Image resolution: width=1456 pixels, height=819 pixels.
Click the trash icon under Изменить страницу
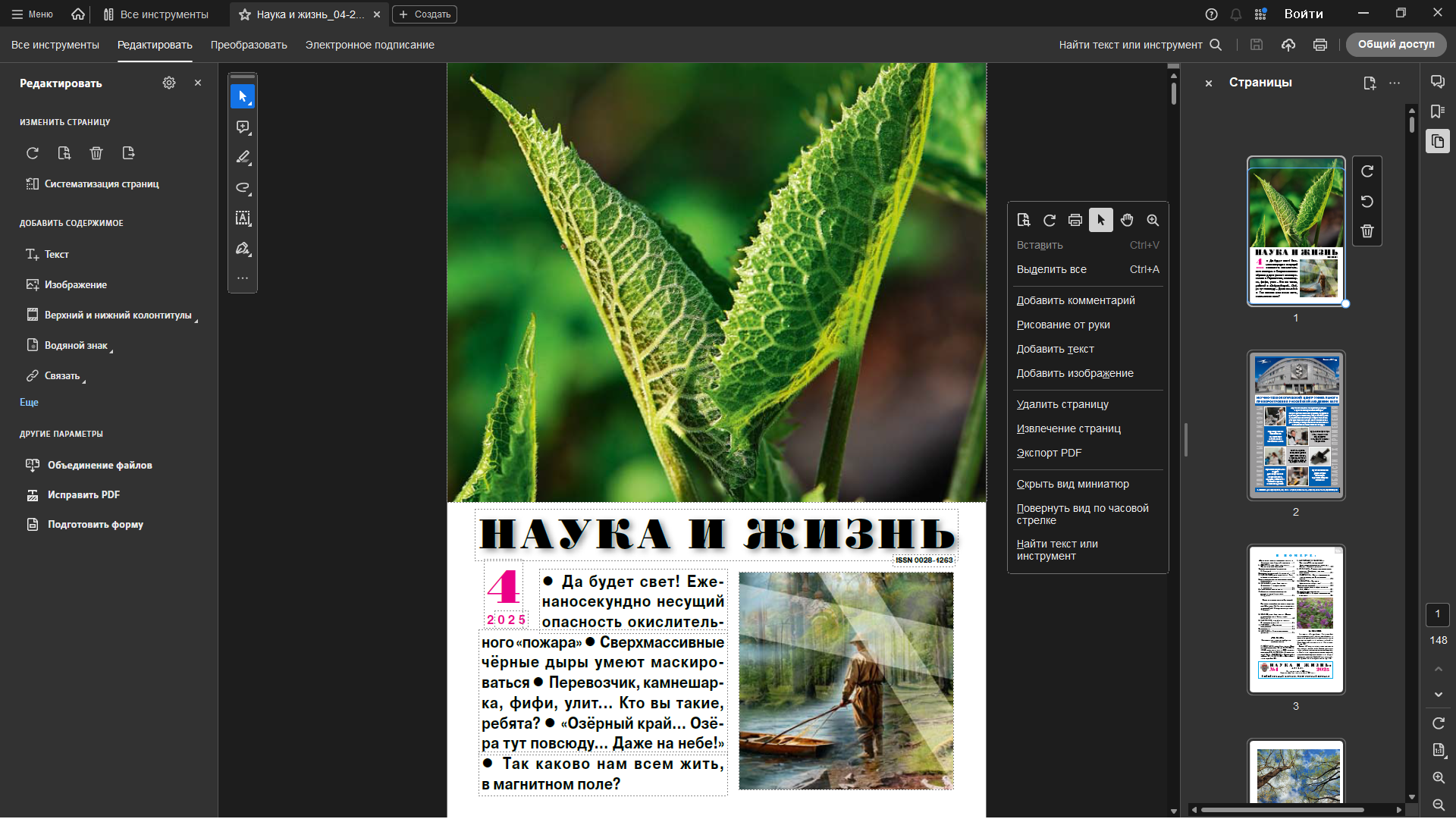tap(96, 153)
